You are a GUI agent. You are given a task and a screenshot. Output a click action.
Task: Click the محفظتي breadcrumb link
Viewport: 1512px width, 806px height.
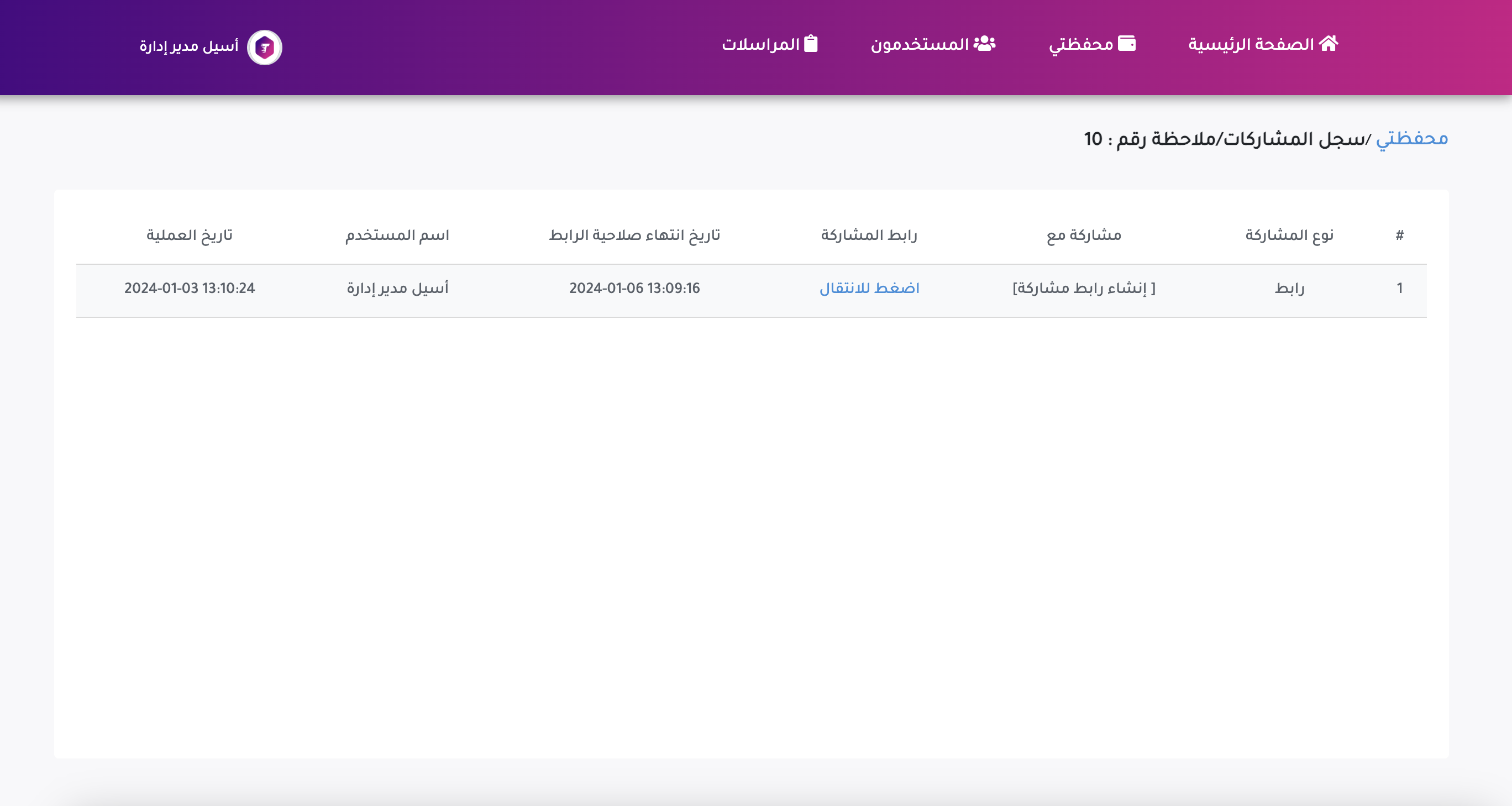click(x=1411, y=139)
